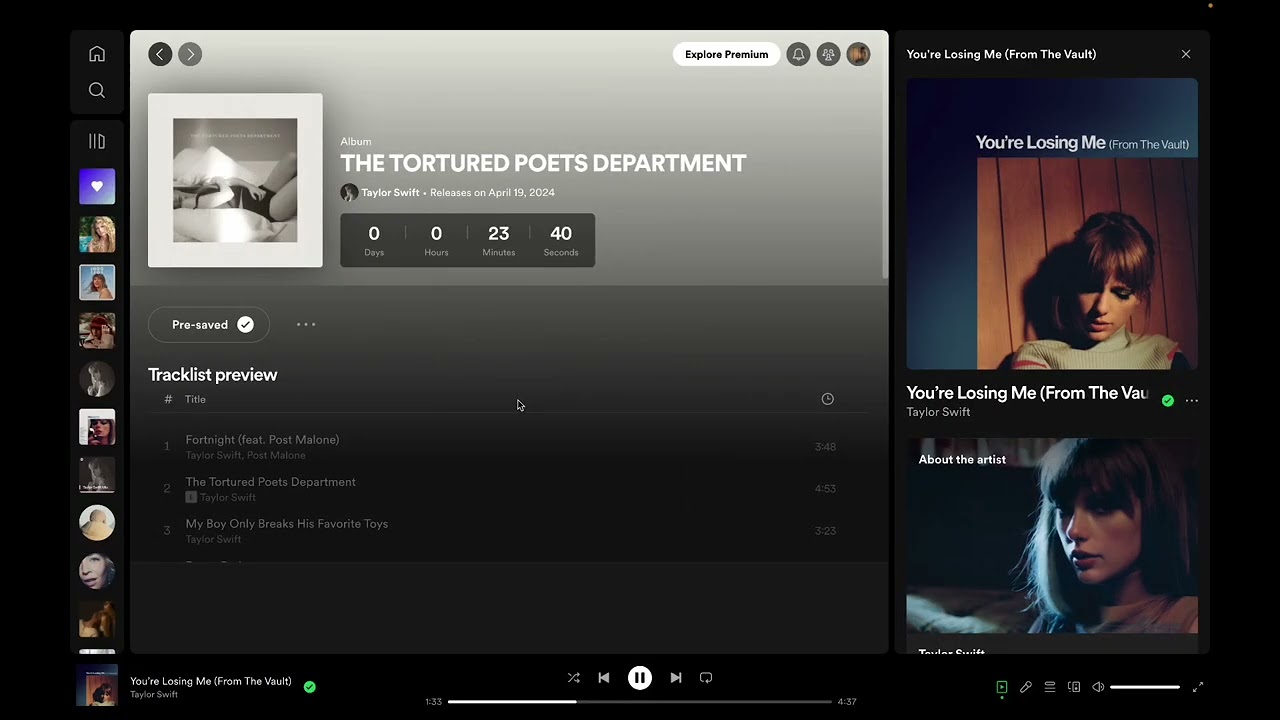Click the duration clock column header

[827, 399]
